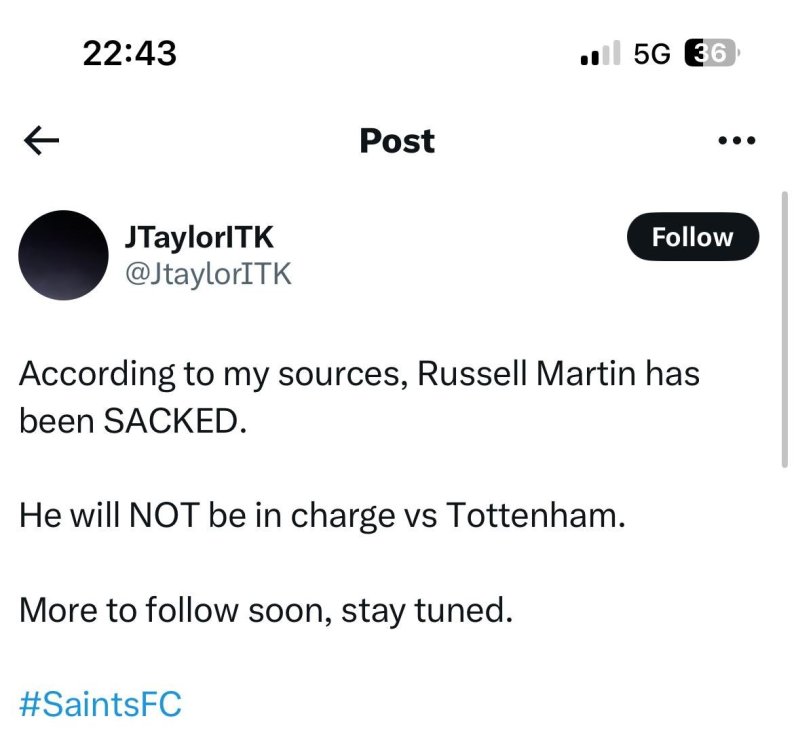Open the #SaintsFC hashtag

pos(100,704)
